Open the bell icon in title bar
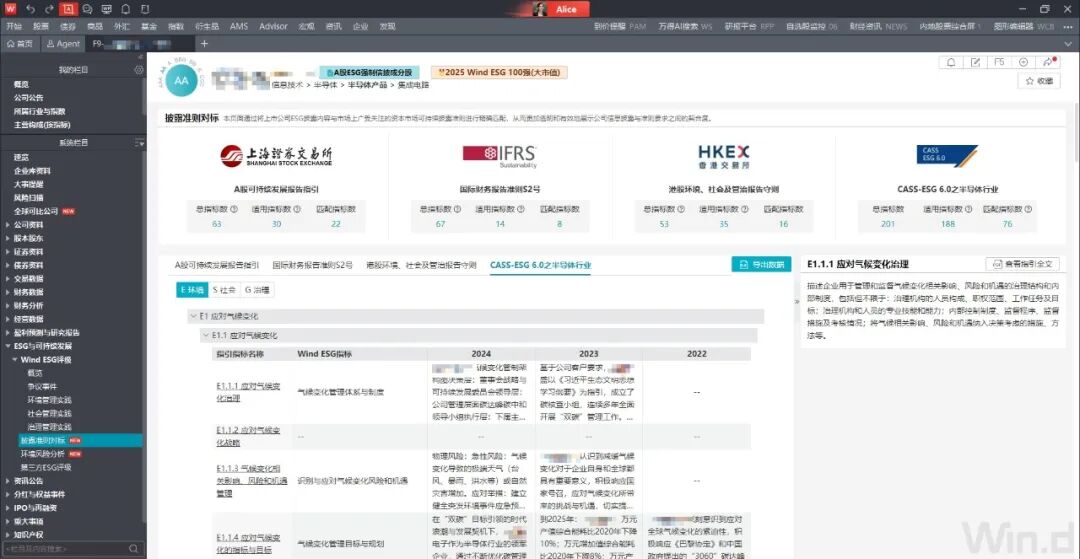 (125, 9)
